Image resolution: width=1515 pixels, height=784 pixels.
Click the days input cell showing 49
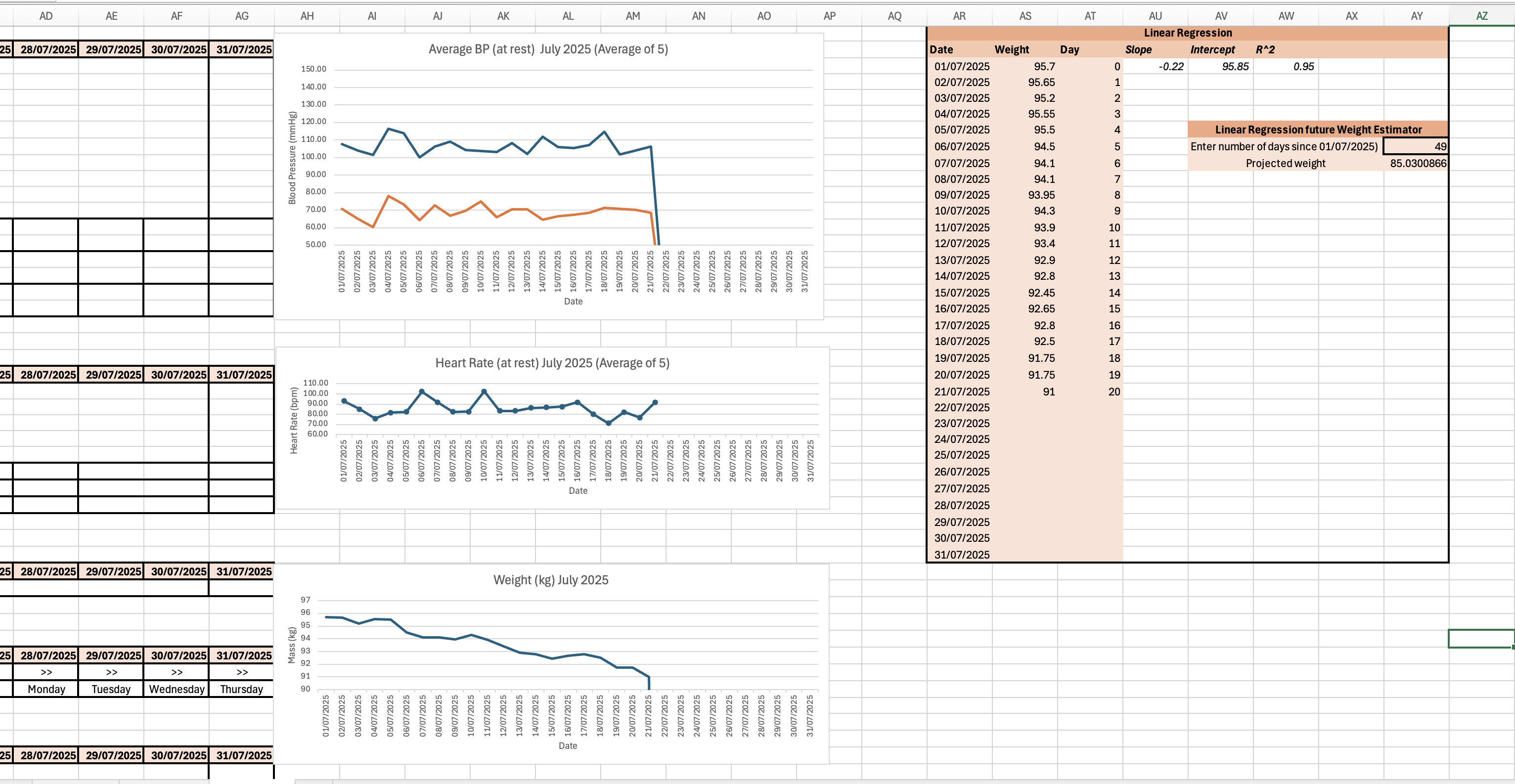(1416, 146)
